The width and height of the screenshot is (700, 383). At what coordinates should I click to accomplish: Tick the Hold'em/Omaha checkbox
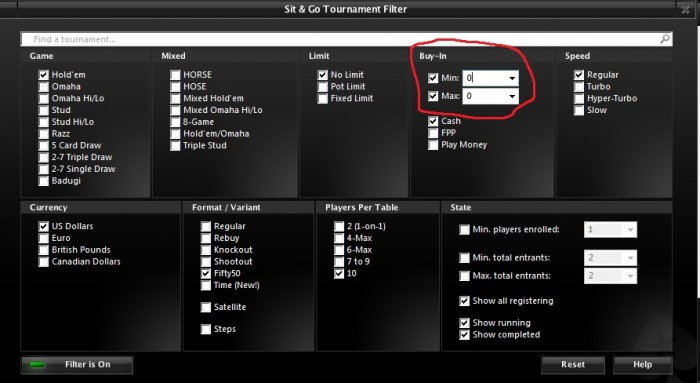[x=175, y=134]
